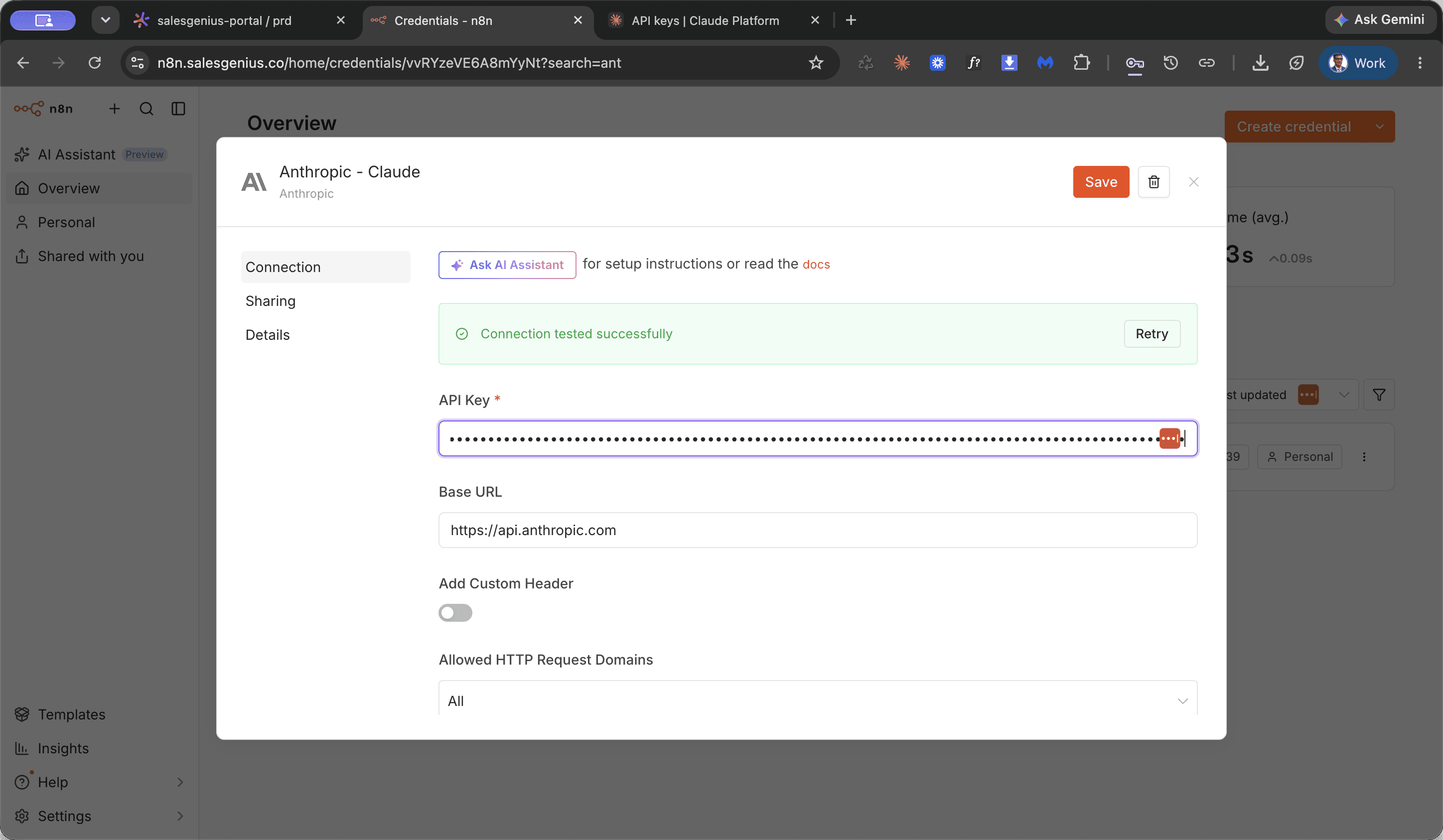Select the Connection tab
Screen dimensions: 1443x840
(325, 267)
